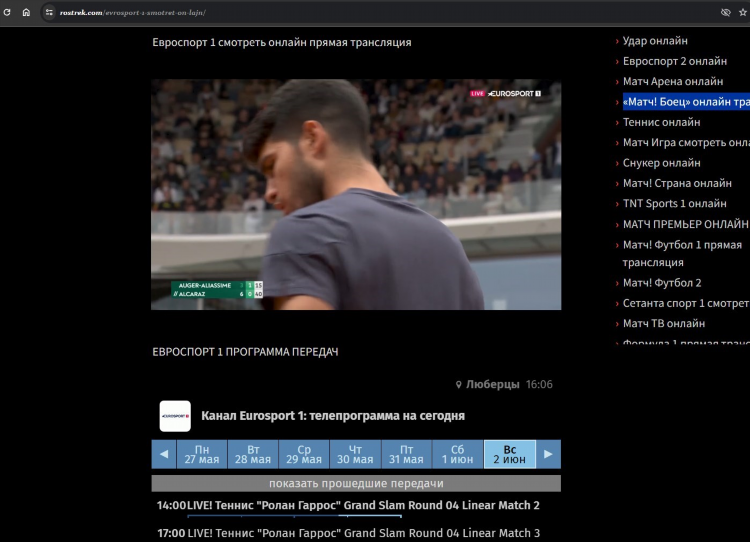
Task: Click the 14:00 program progress bar
Action: pyautogui.click(x=295, y=516)
